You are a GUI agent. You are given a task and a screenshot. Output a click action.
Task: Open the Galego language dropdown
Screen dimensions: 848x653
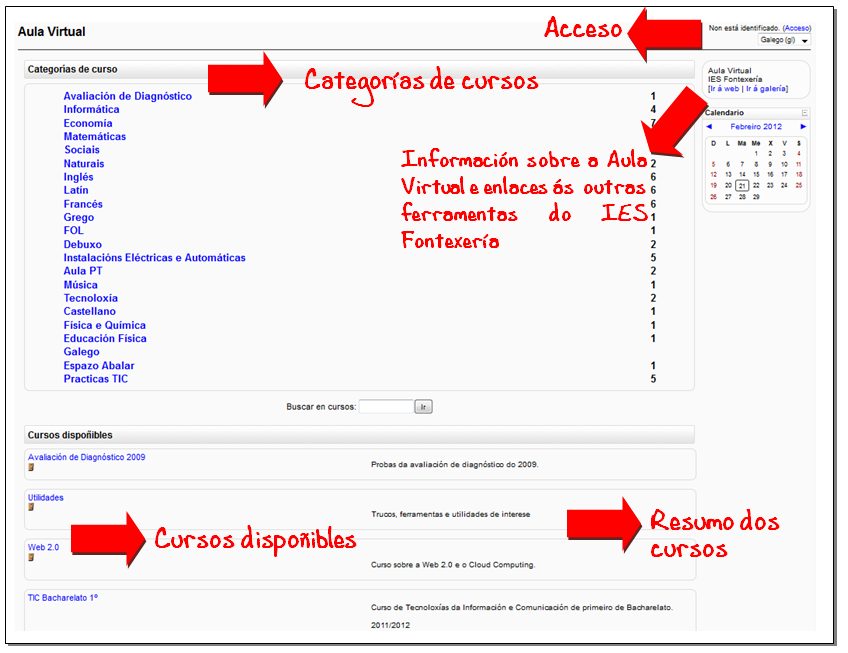784,41
